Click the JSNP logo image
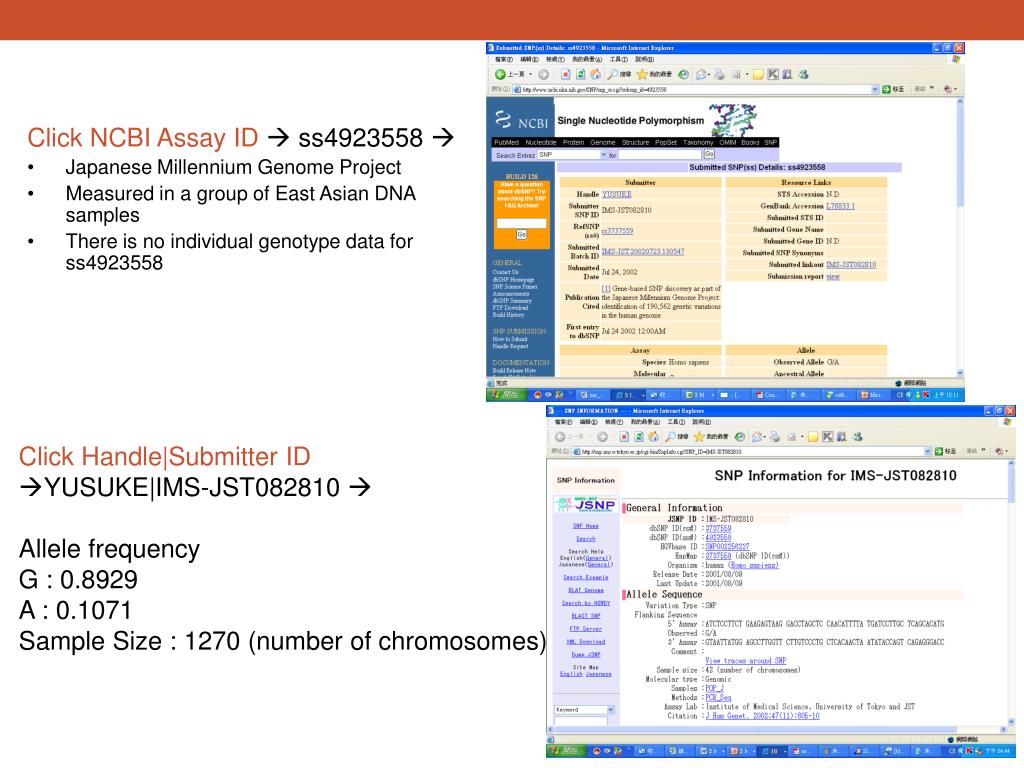Screen dimensions: 1024x768 coord(585,504)
